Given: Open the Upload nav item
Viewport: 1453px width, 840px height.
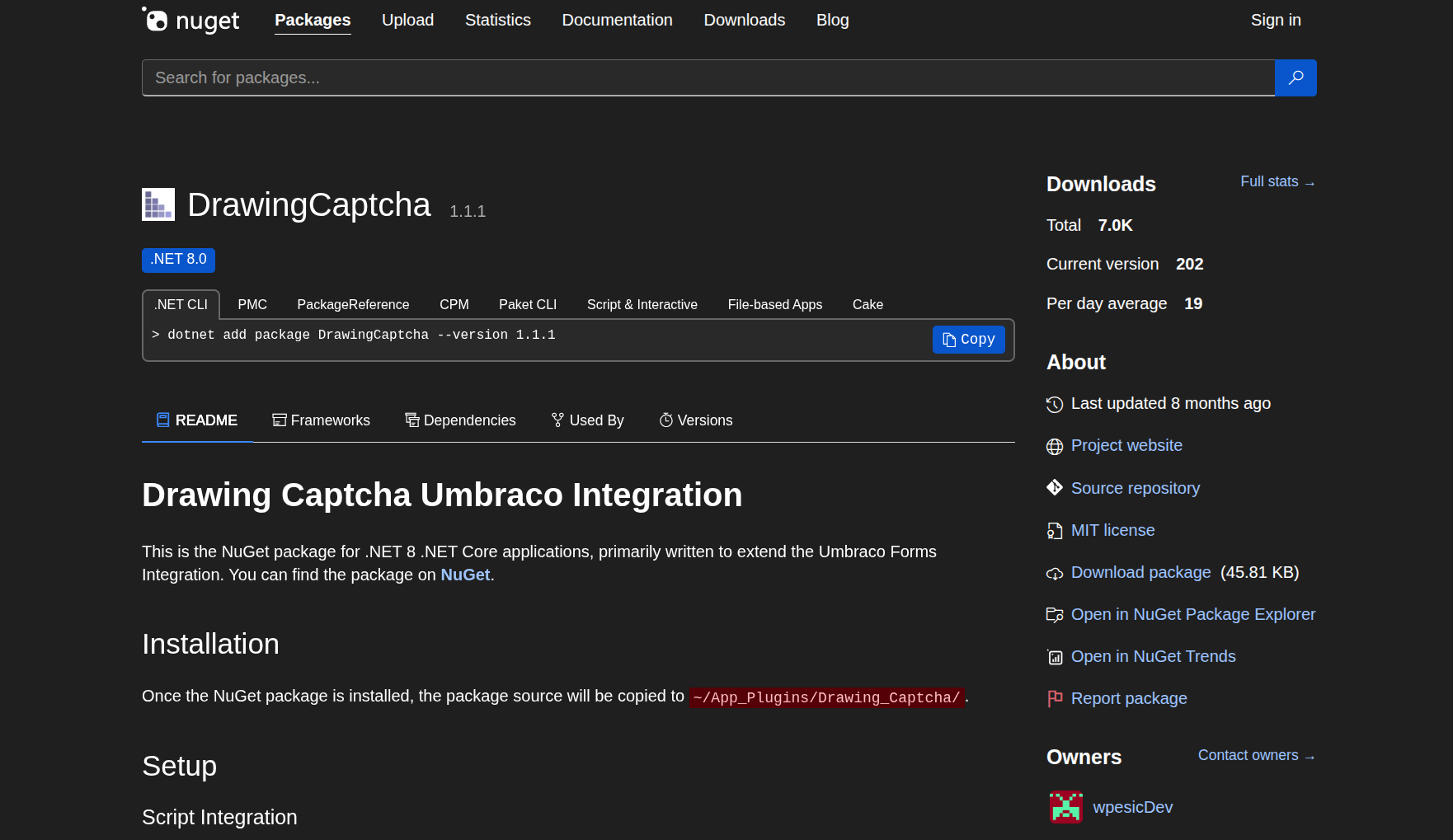Looking at the screenshot, I should point(407,20).
